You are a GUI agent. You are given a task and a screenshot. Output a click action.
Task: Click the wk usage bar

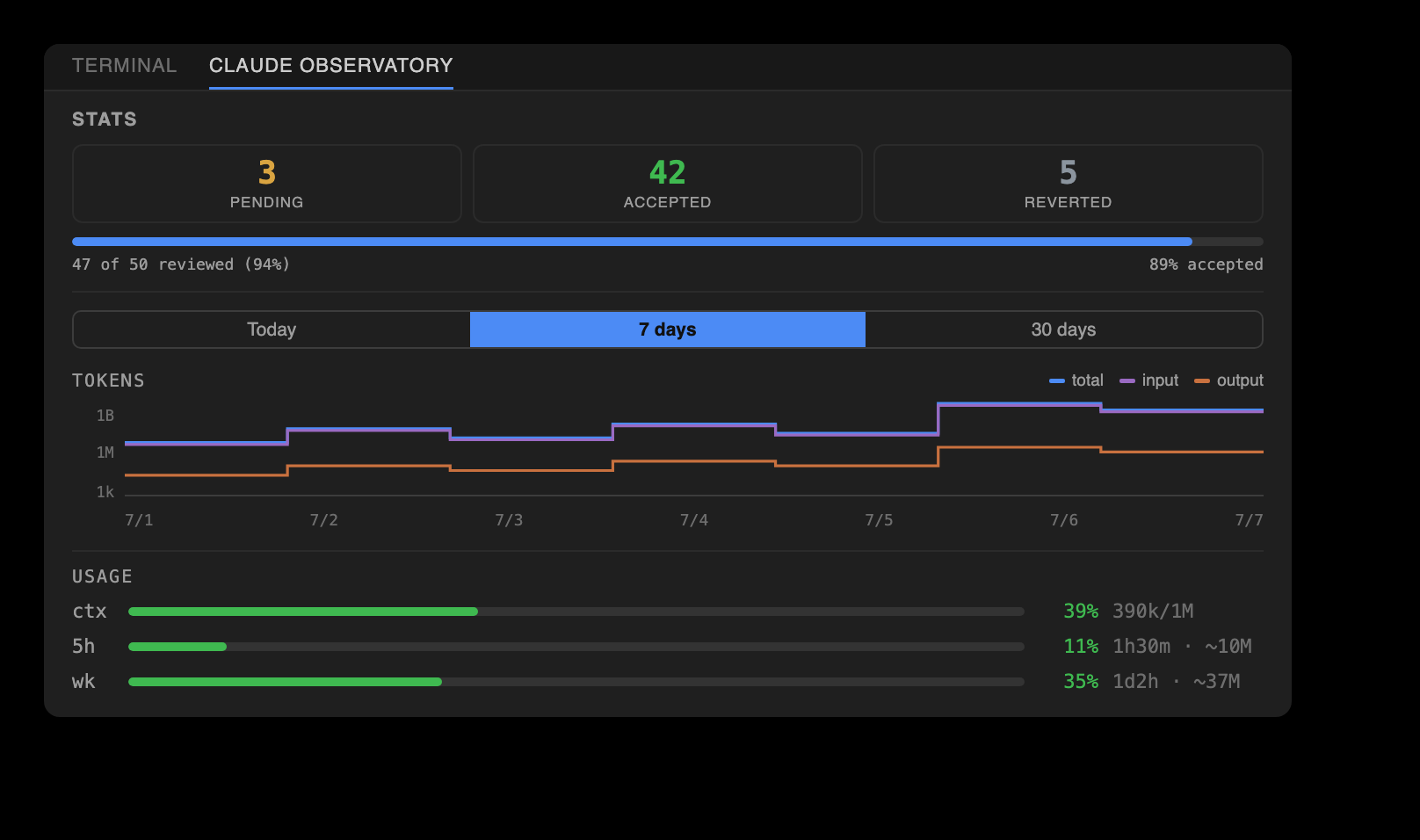pyautogui.click(x=576, y=682)
